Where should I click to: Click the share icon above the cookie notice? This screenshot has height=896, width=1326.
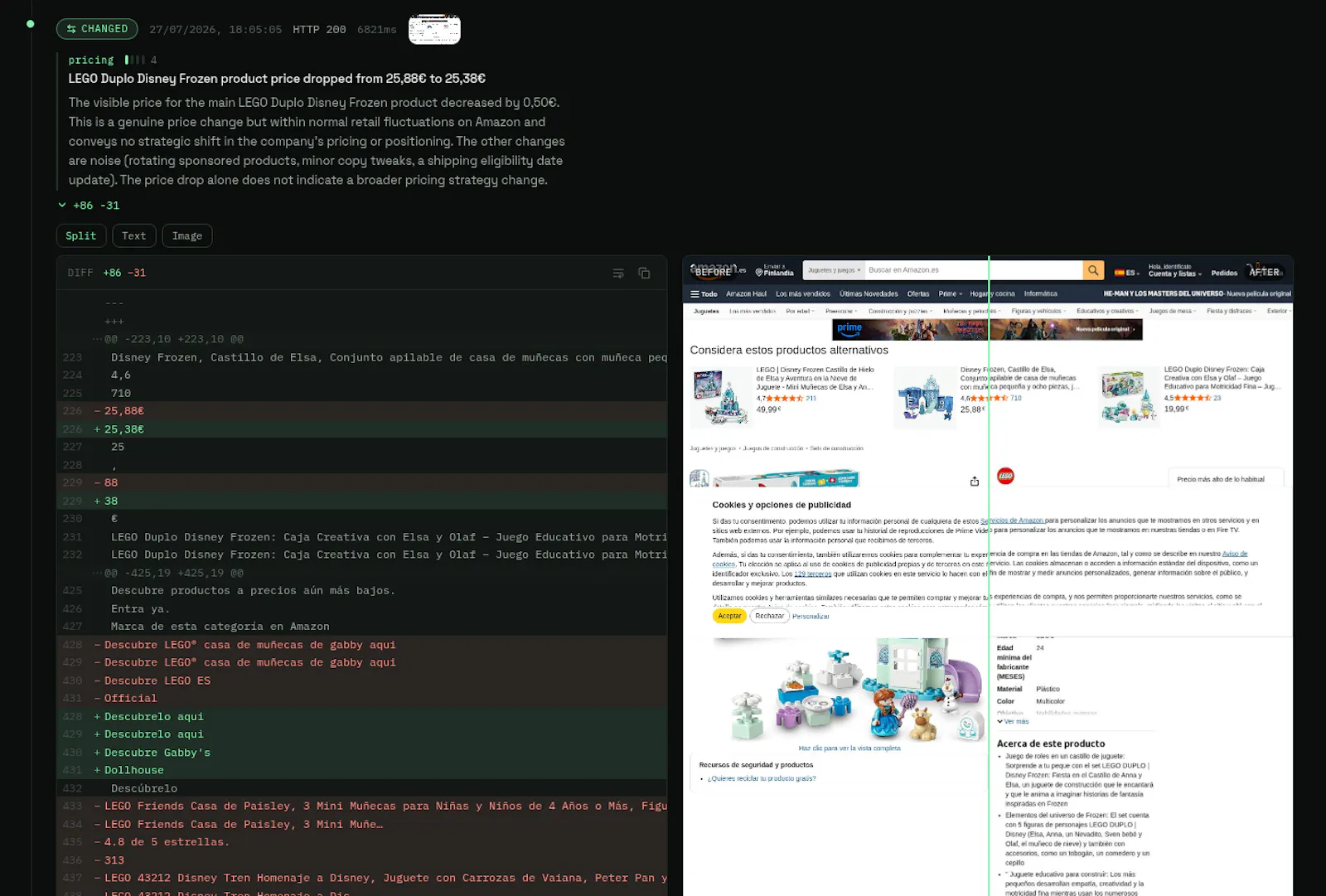pyautogui.click(x=975, y=482)
